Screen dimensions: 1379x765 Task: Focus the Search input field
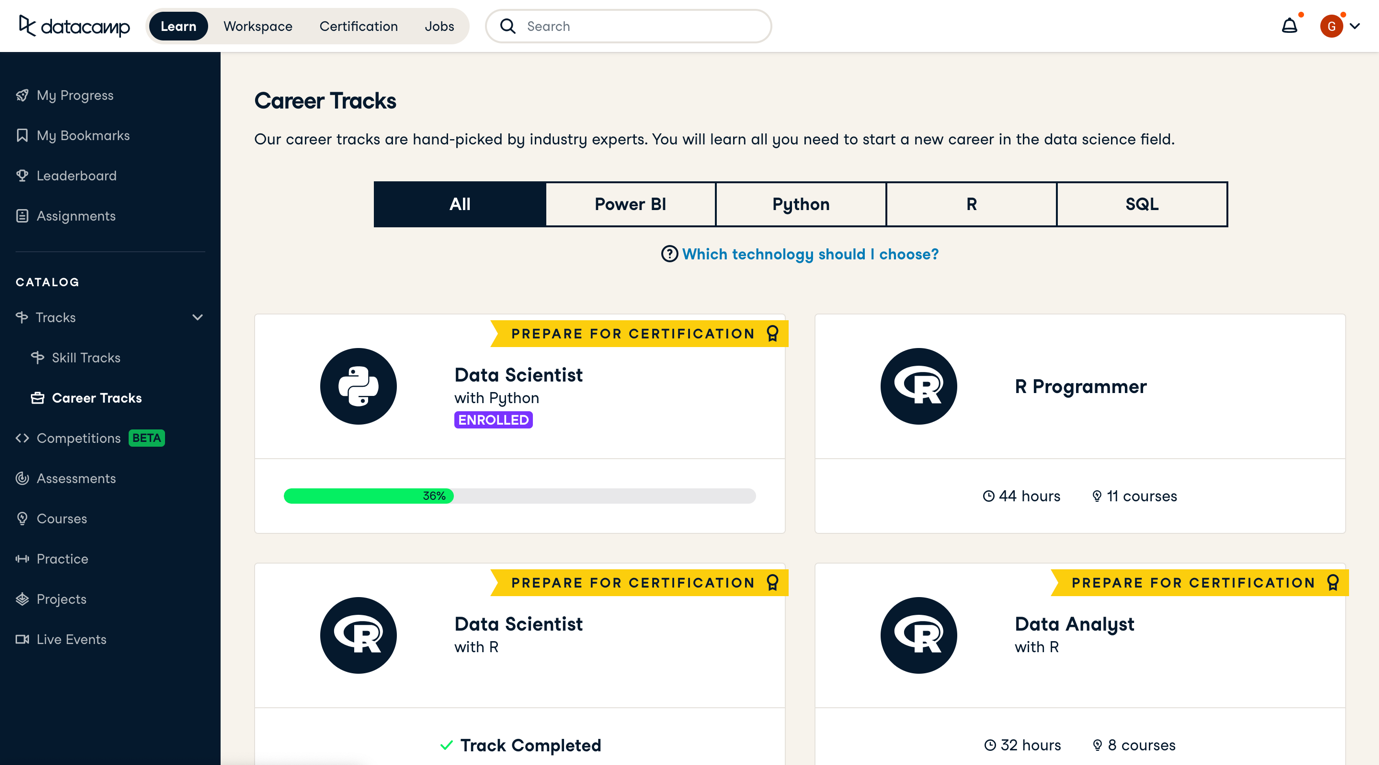click(x=628, y=26)
